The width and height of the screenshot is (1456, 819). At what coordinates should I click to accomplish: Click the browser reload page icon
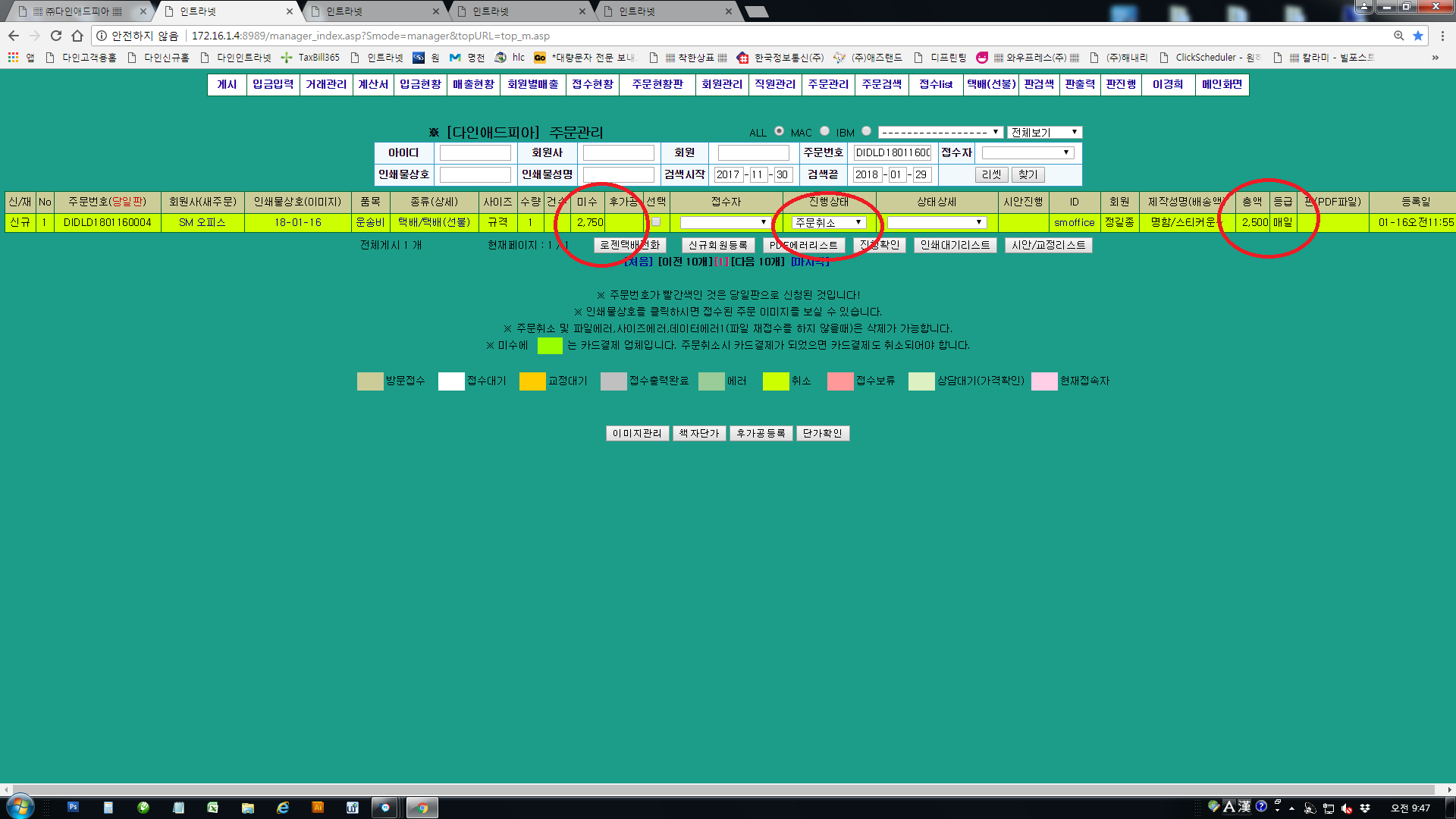click(55, 36)
